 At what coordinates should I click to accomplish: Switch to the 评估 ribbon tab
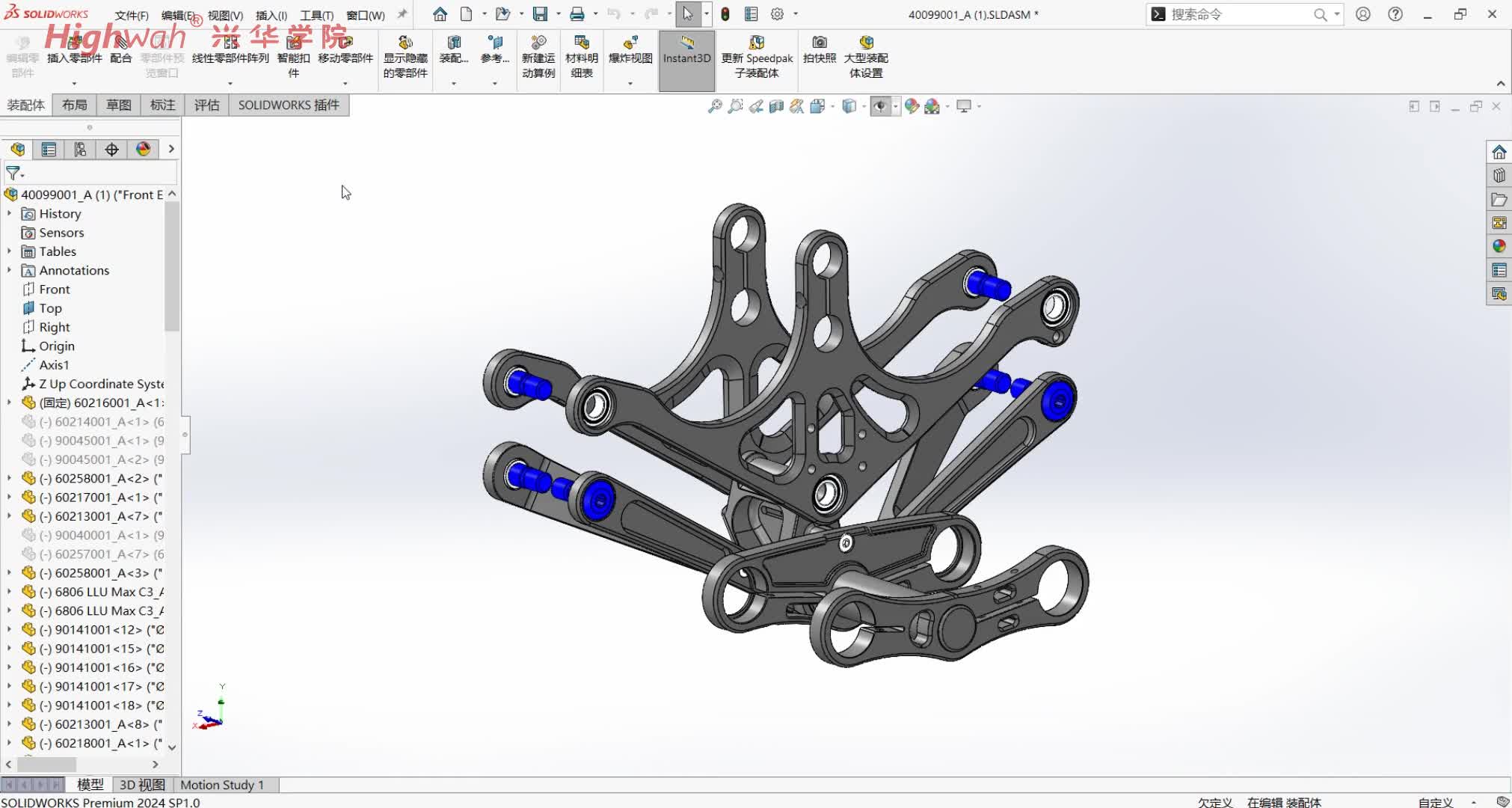coord(206,105)
